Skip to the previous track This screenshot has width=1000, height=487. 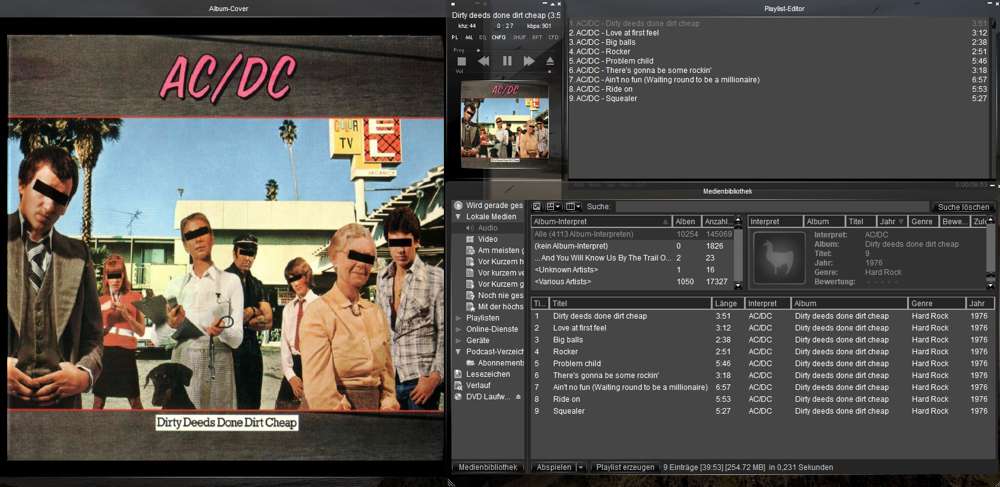point(483,61)
